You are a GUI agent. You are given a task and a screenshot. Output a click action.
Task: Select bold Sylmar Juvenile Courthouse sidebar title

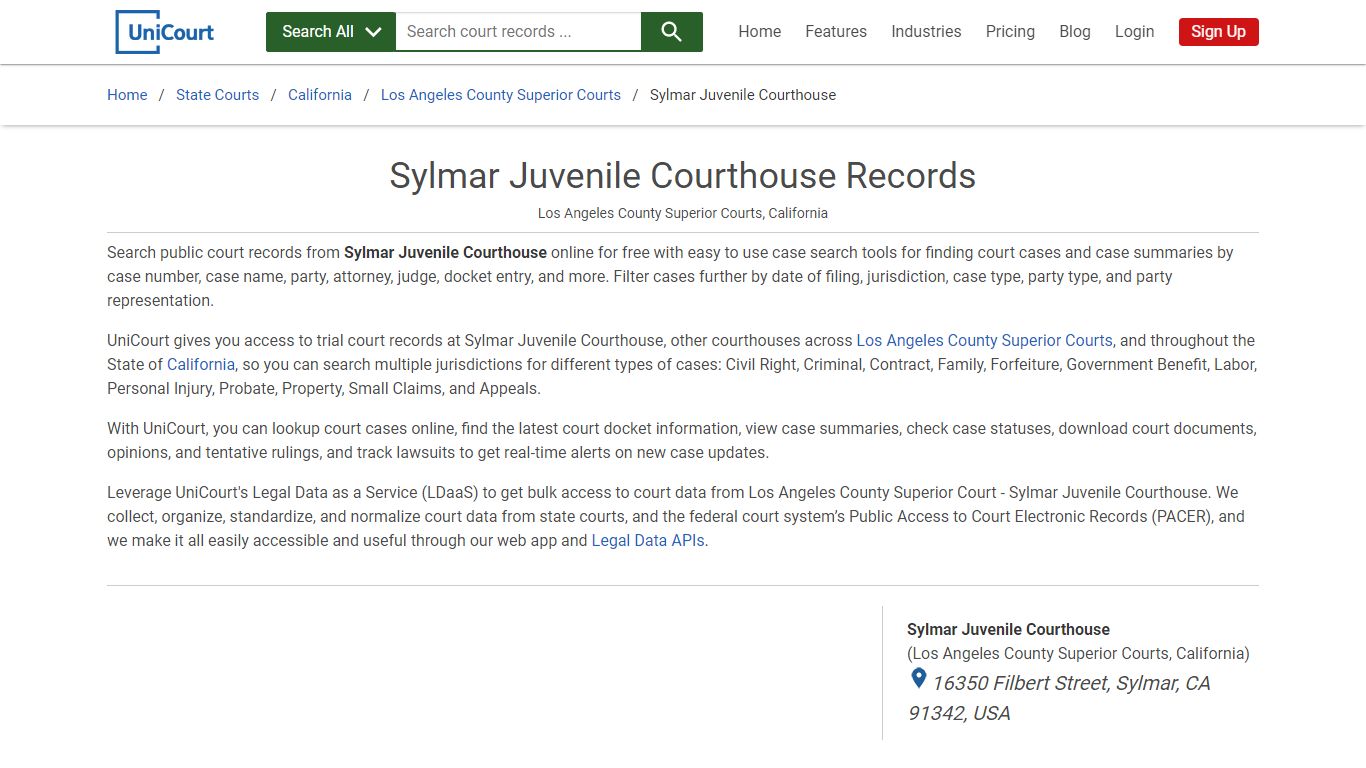1008,630
